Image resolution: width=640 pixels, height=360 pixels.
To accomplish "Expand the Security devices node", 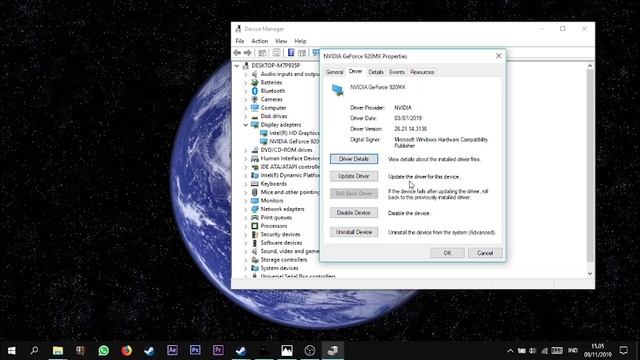I will (246, 234).
